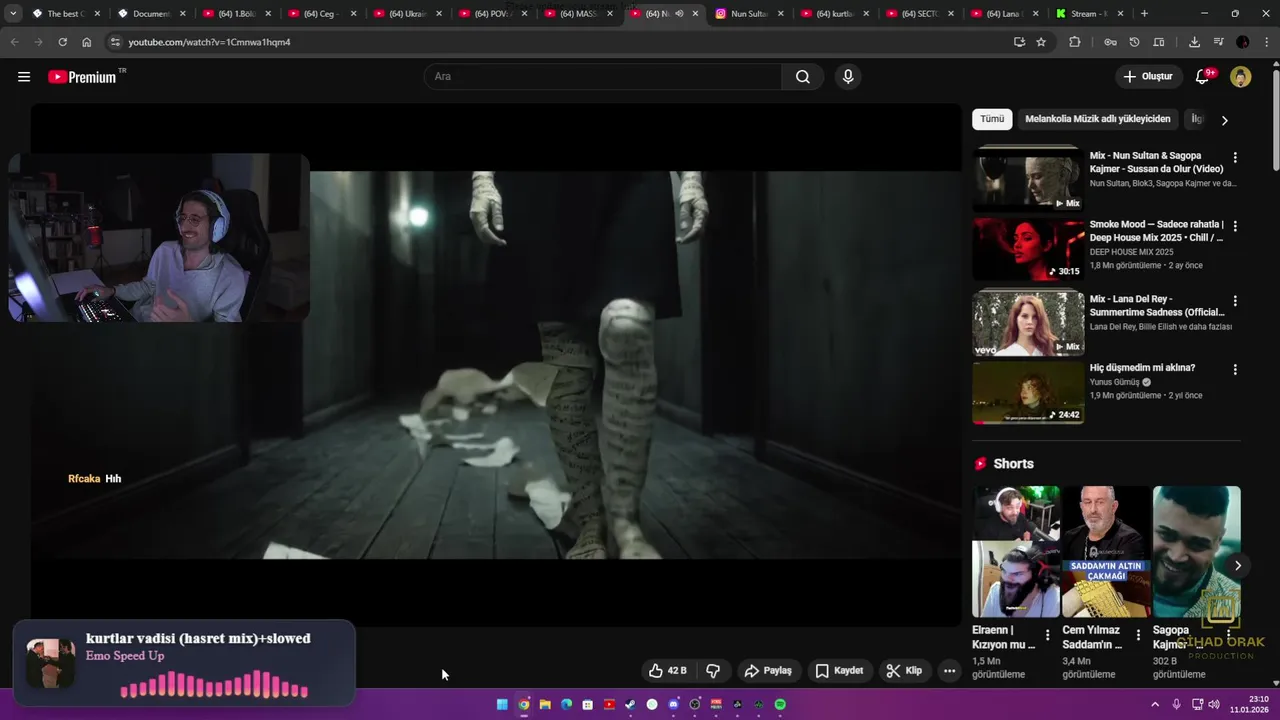Open Chrome history clock icon

tap(1134, 42)
